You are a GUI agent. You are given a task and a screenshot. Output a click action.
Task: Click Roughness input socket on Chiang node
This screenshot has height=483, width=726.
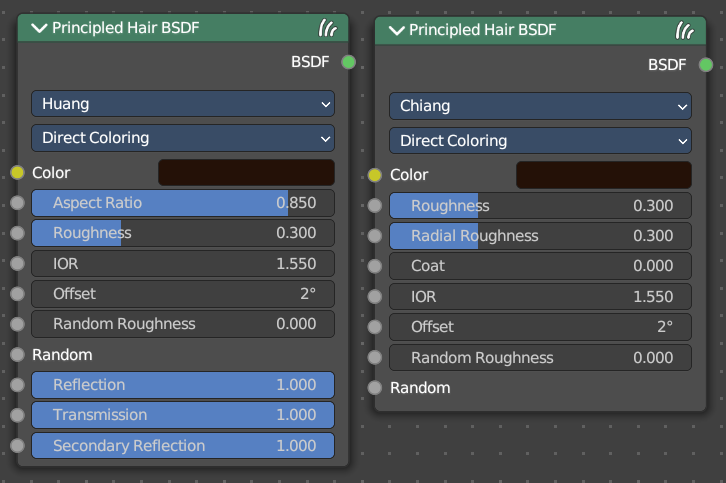pos(375,206)
